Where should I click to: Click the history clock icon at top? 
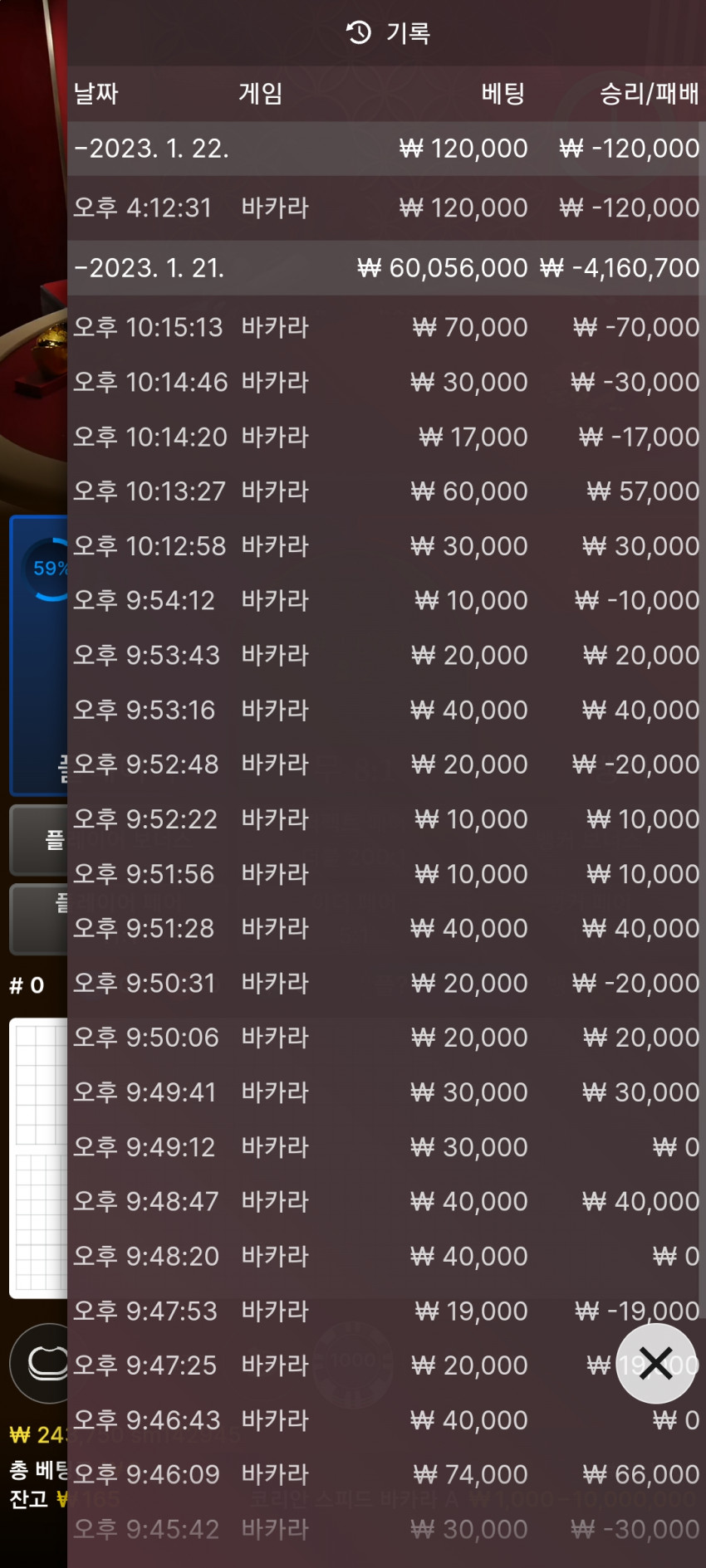coord(359,32)
